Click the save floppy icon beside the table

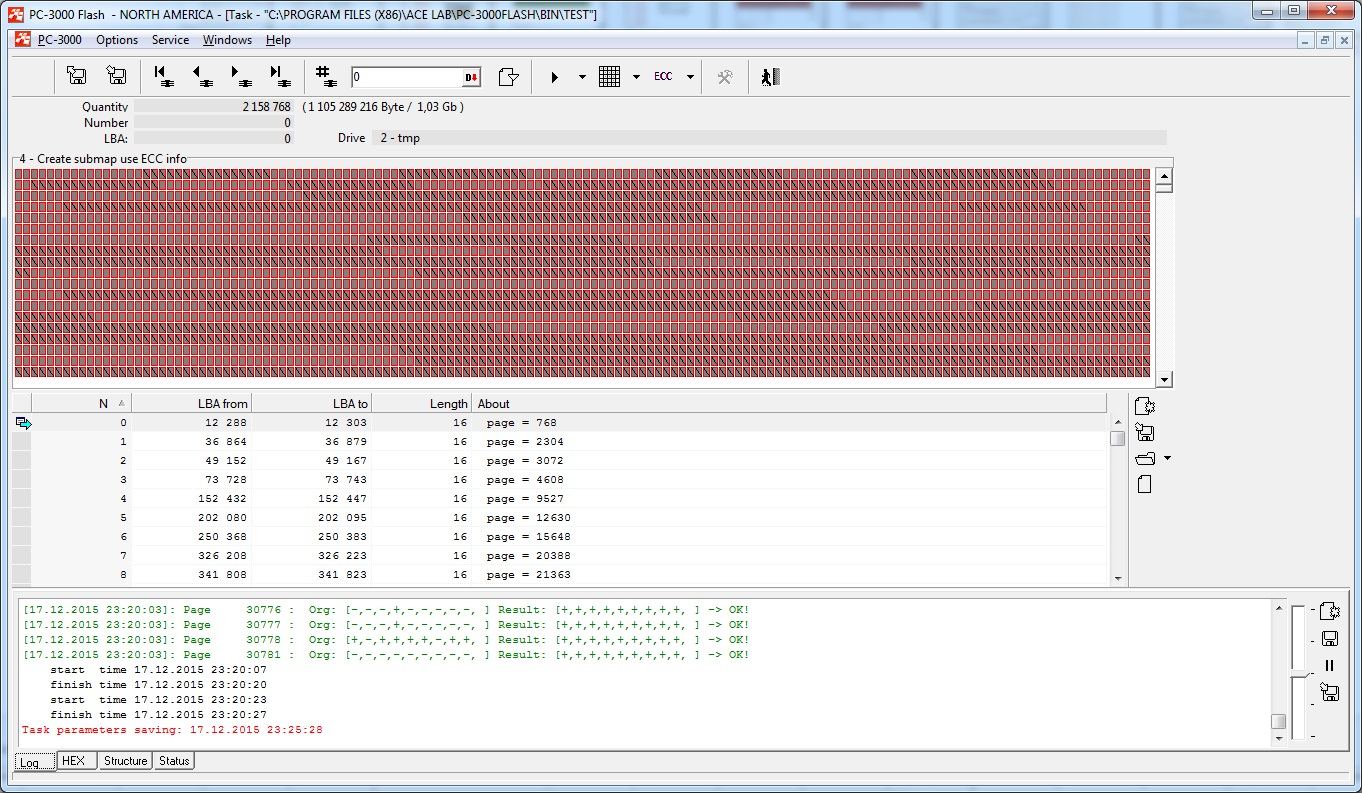(1146, 433)
